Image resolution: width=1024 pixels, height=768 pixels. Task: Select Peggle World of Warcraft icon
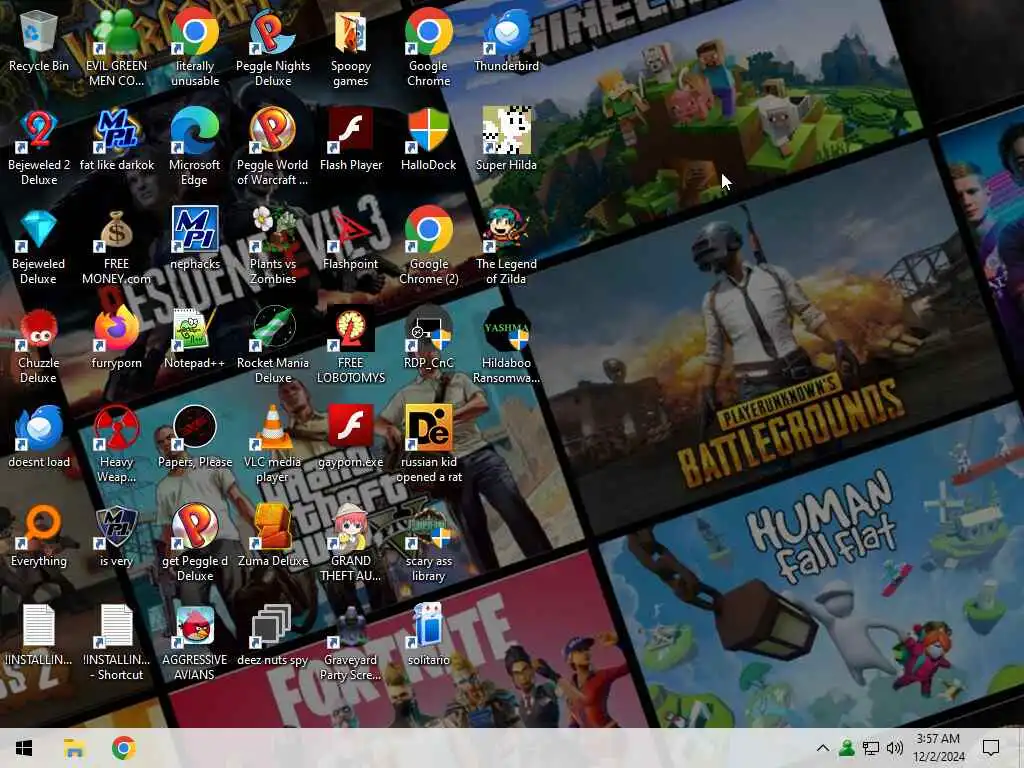coord(273,132)
